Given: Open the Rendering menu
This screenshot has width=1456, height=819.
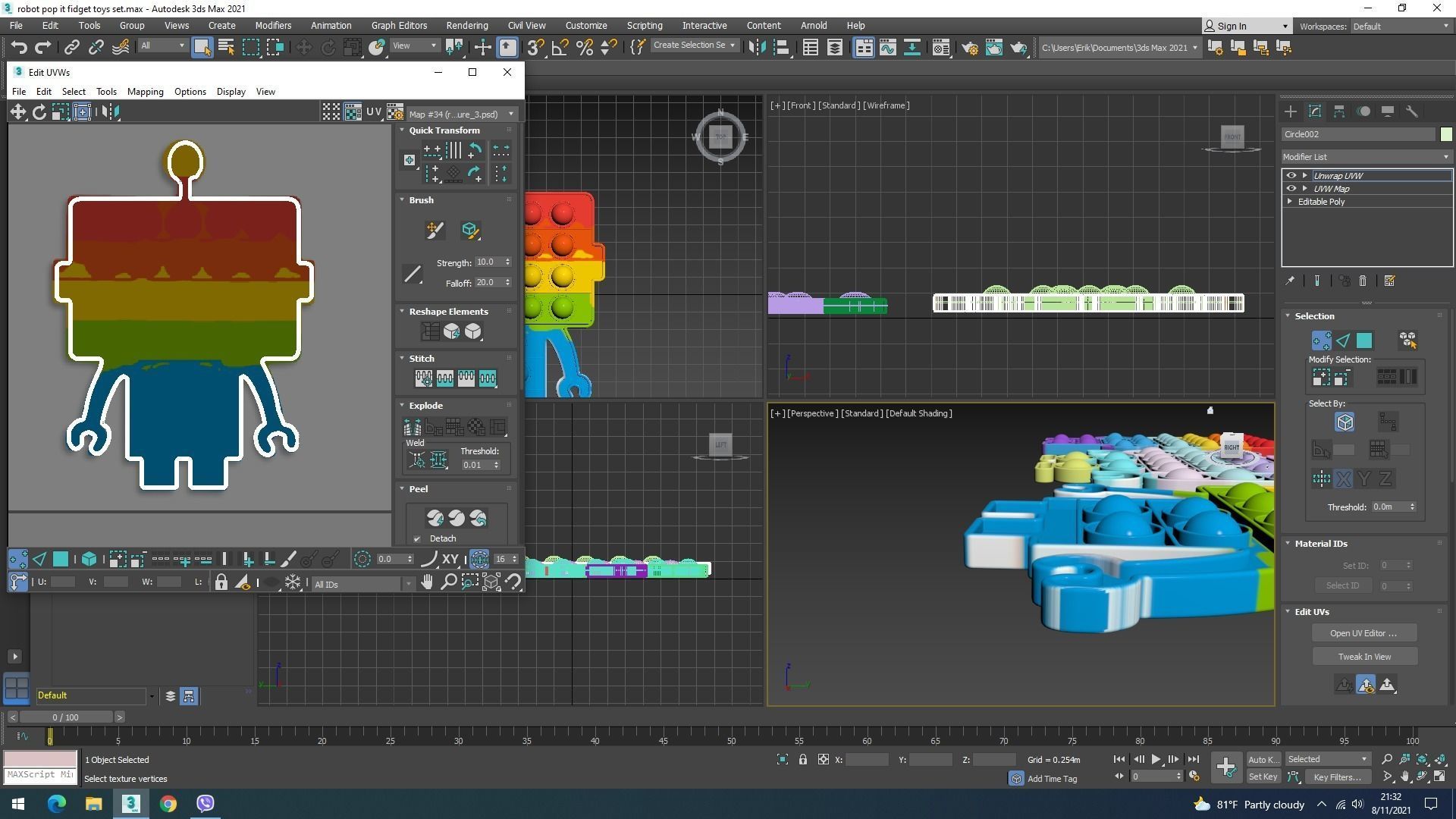Looking at the screenshot, I should 466,25.
